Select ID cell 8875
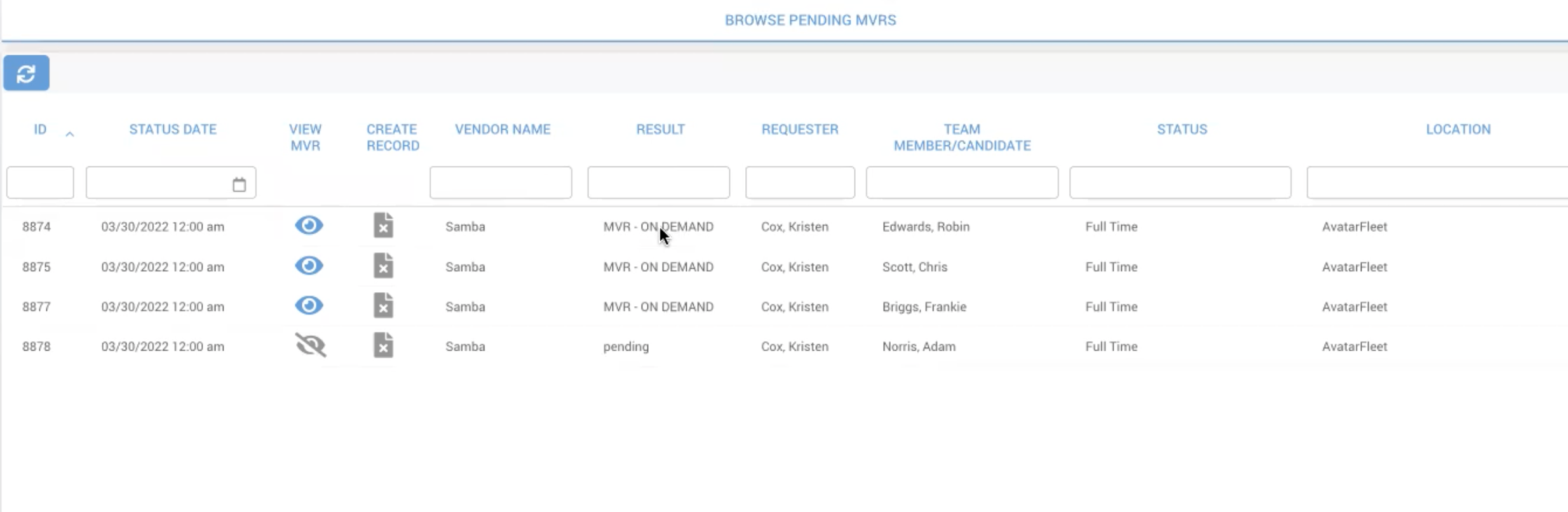 (x=36, y=267)
